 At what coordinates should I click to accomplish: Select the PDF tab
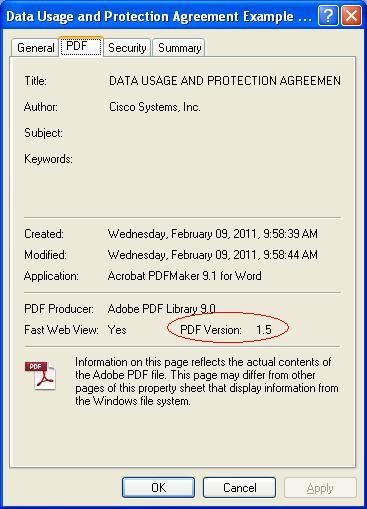point(81,46)
